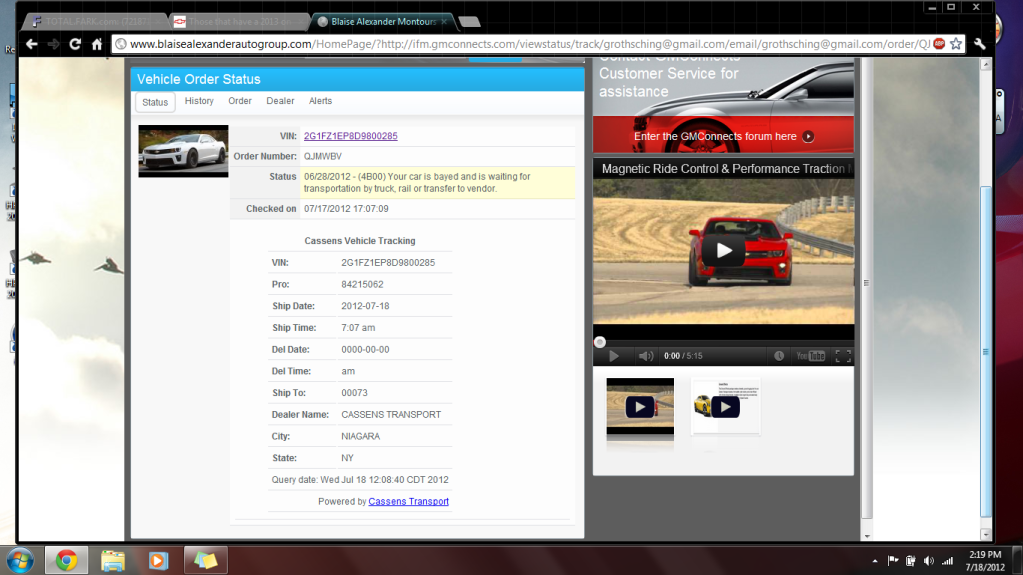Open a new browser tab
The width and height of the screenshot is (1023, 575).
coord(468,21)
